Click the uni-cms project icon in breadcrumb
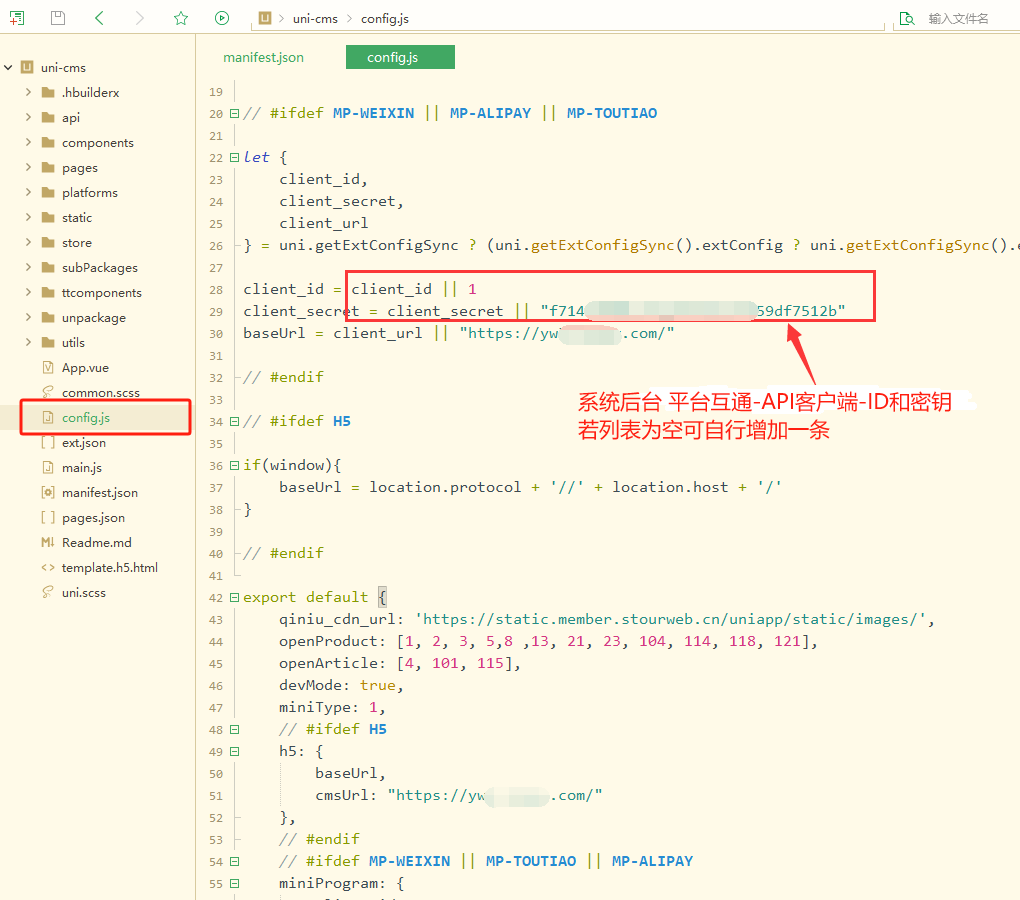 [x=265, y=18]
